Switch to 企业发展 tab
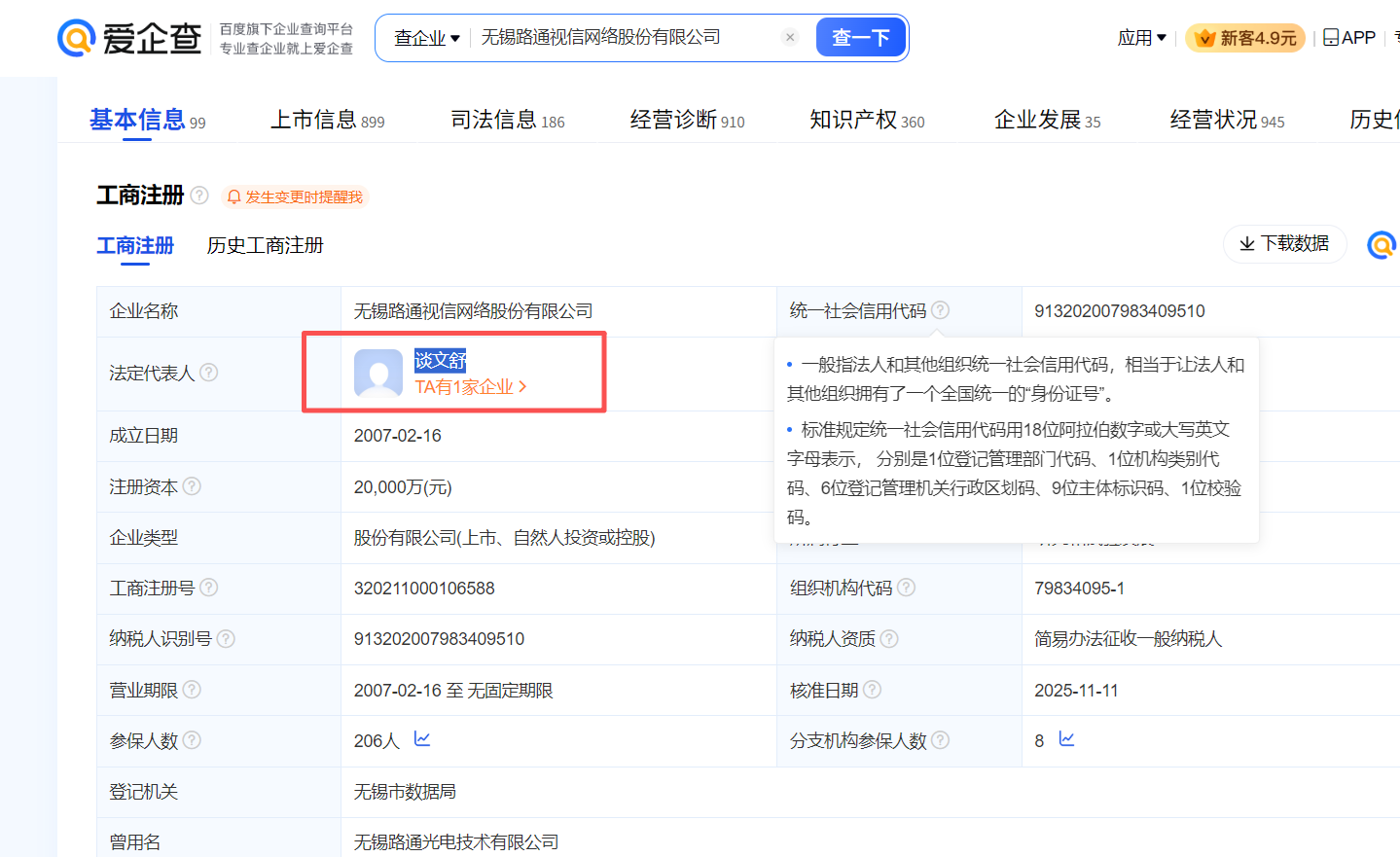The height and width of the screenshot is (857, 1400). point(1047,120)
